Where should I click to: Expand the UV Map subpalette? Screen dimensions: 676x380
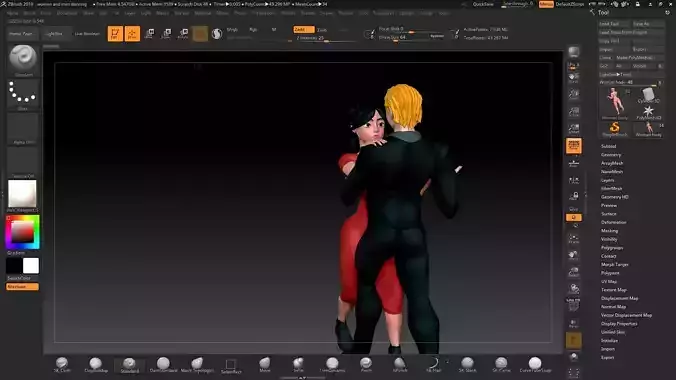[x=609, y=281]
